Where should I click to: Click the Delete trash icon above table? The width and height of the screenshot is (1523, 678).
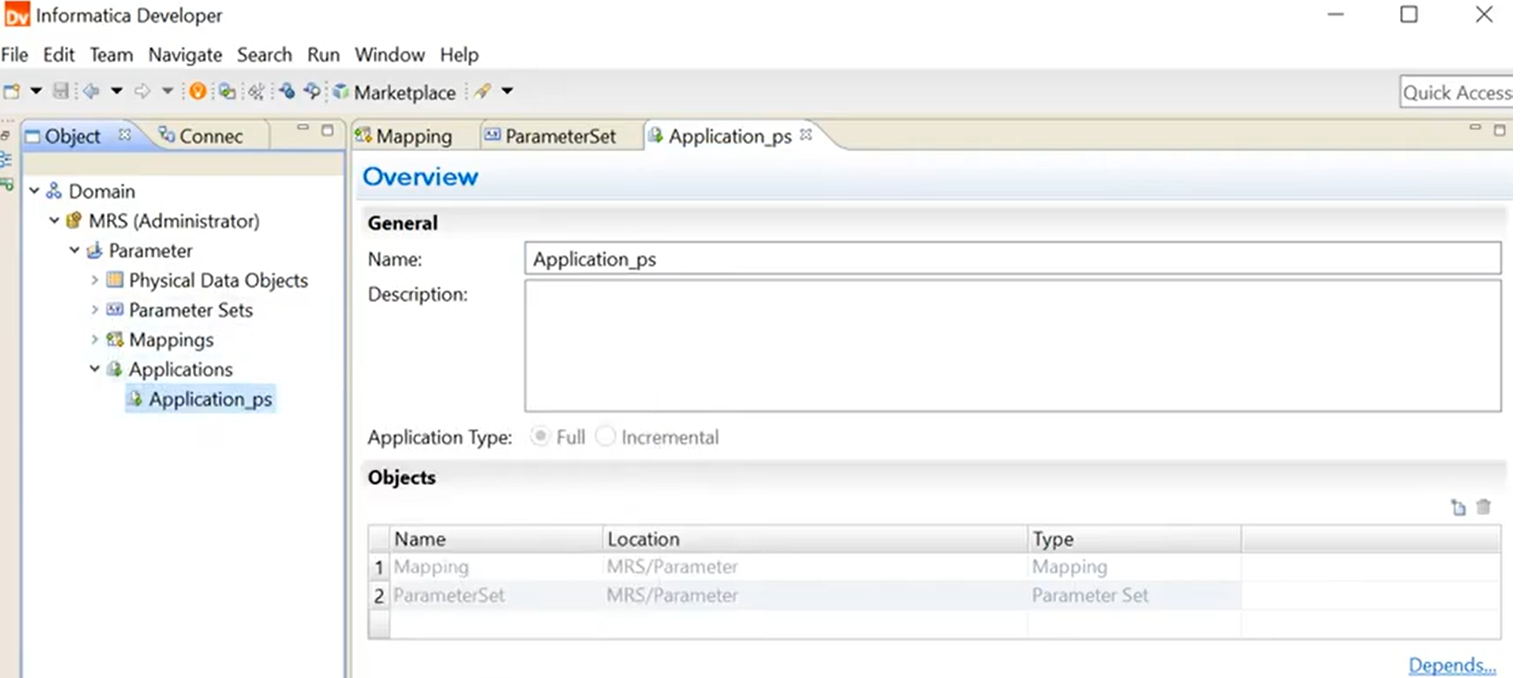click(x=1484, y=507)
